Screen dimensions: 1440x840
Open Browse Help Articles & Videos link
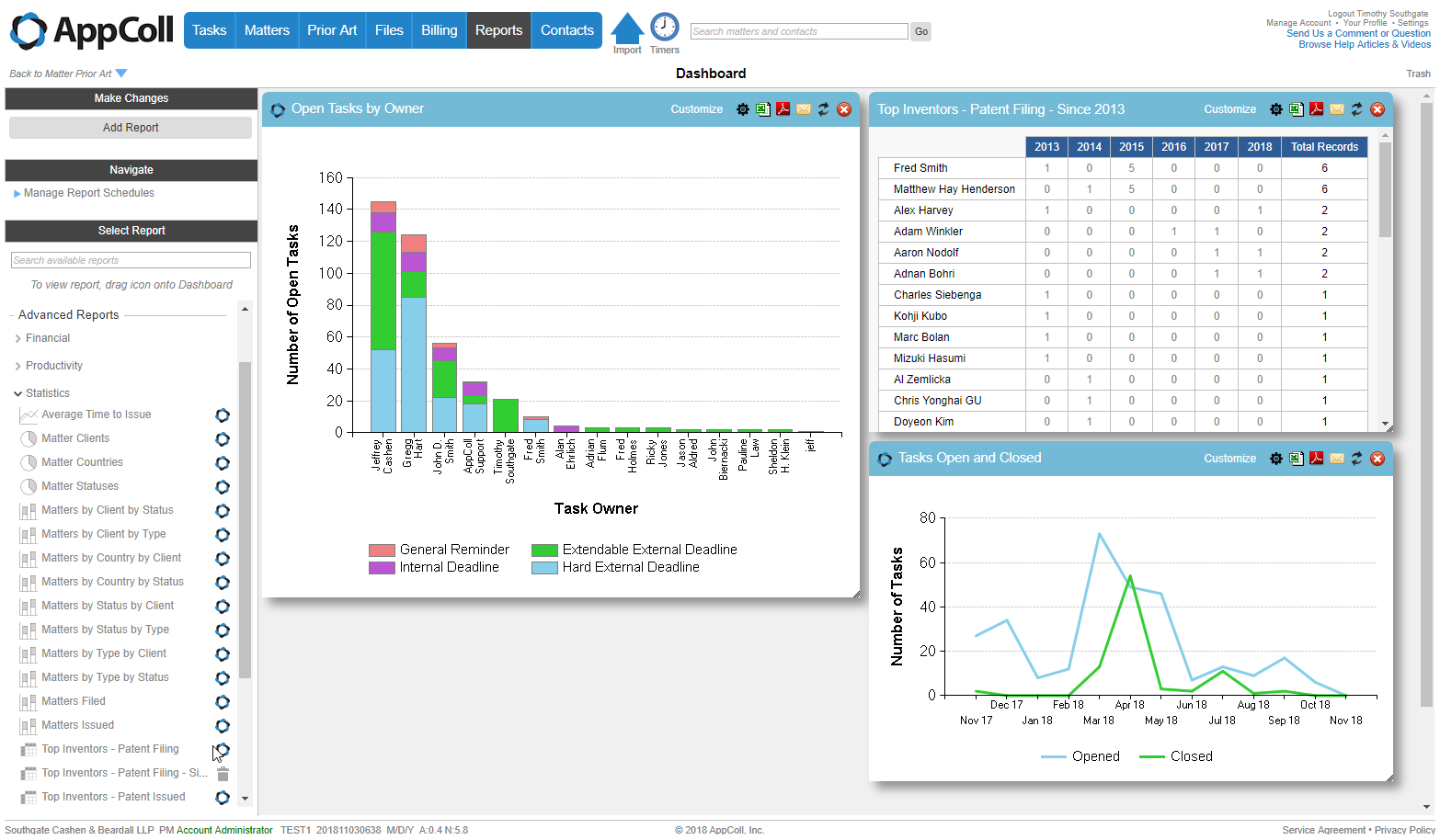(1365, 44)
